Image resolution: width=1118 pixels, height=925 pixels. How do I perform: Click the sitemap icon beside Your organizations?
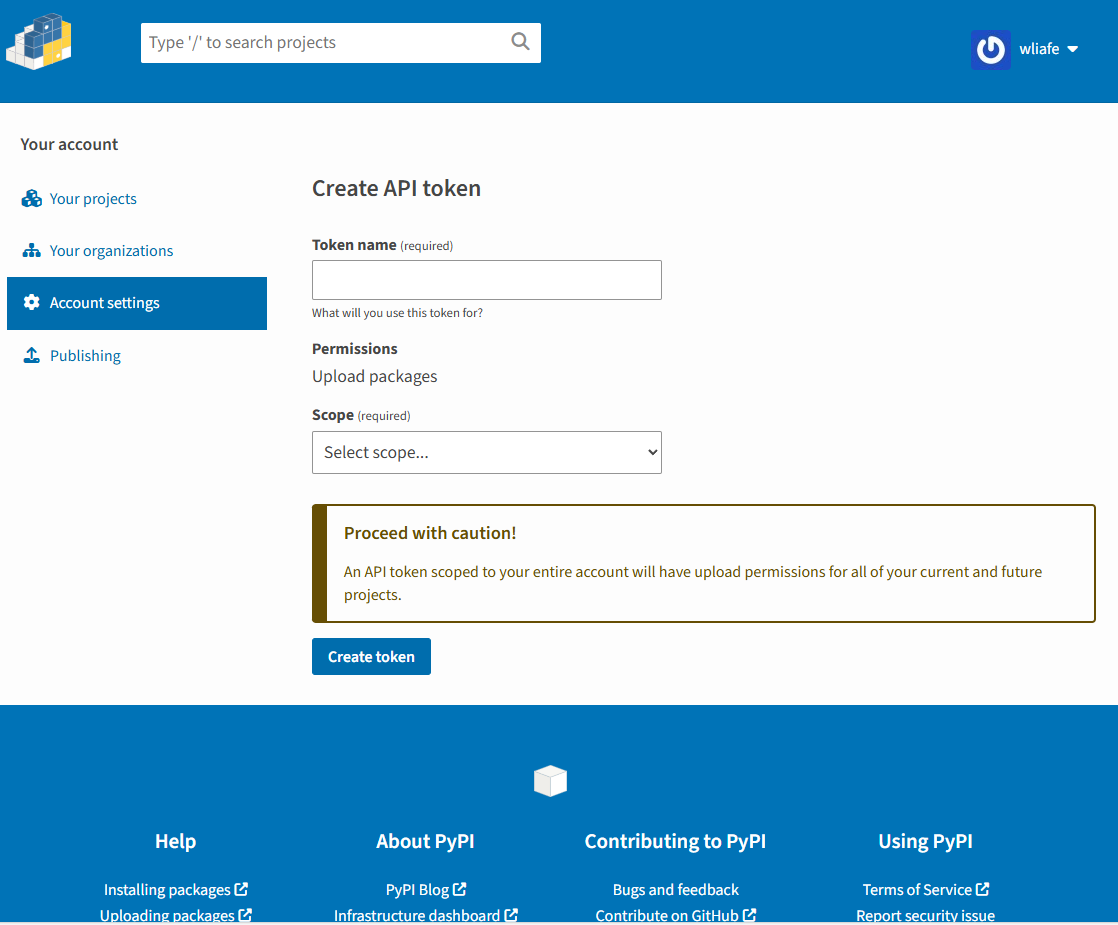pos(31,251)
